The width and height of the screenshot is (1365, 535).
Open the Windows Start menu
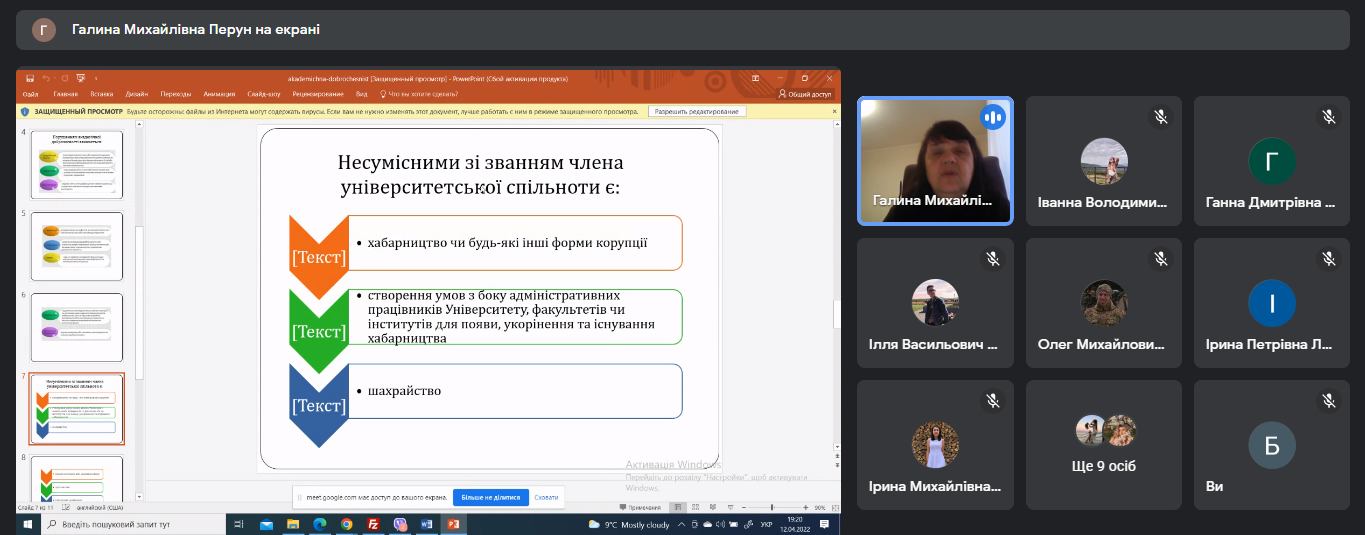pyautogui.click(x=26, y=524)
